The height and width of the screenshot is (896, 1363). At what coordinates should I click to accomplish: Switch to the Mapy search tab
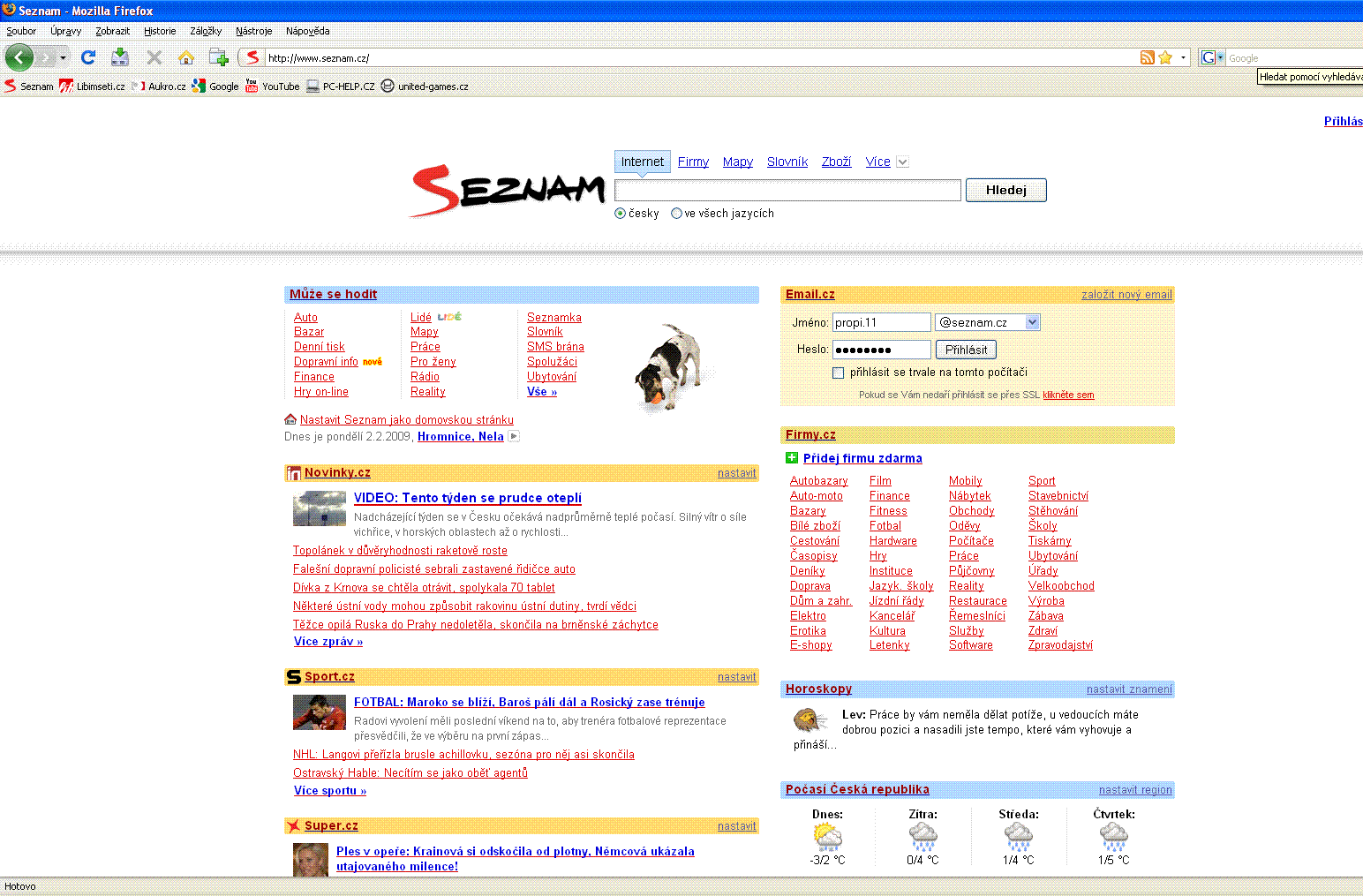737,162
